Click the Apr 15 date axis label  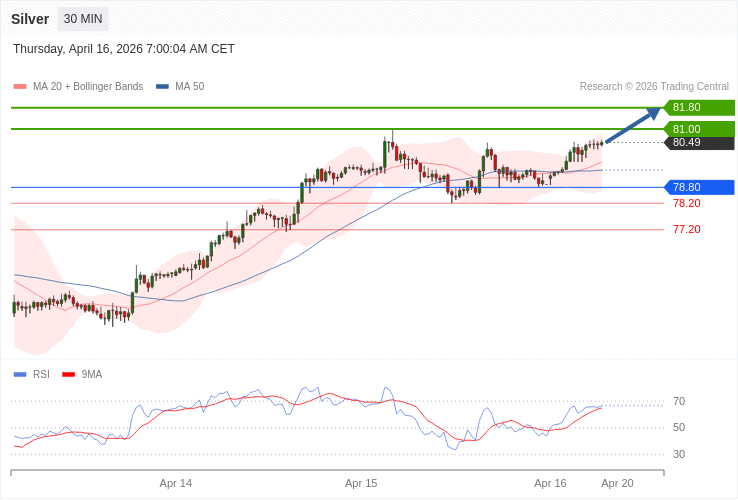(361, 483)
